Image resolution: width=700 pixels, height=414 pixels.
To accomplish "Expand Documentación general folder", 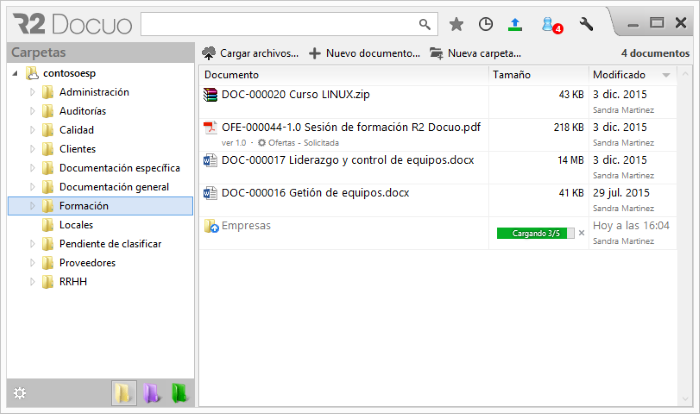I will tap(32, 187).
